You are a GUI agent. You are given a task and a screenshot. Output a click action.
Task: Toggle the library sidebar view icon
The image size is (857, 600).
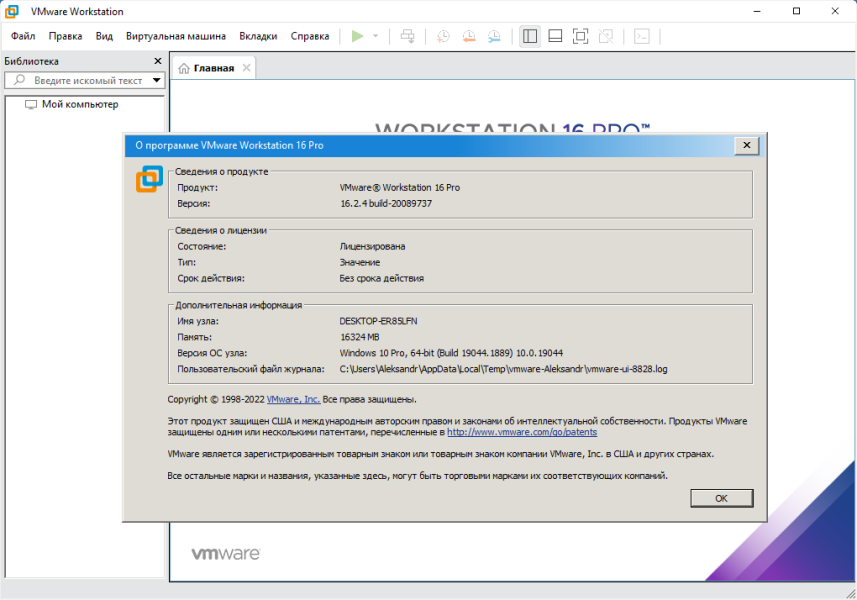(x=530, y=36)
